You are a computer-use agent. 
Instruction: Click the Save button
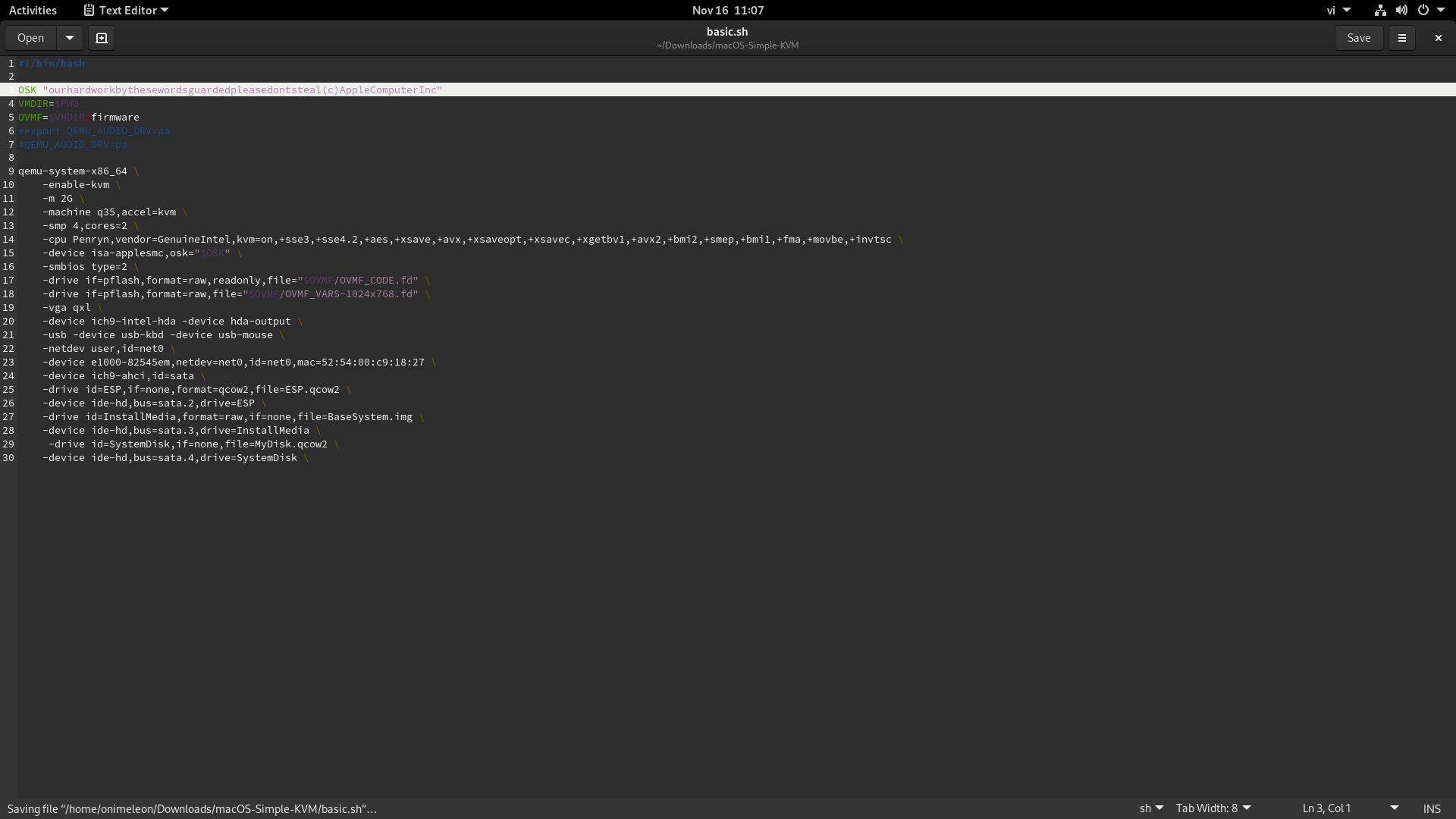point(1358,38)
